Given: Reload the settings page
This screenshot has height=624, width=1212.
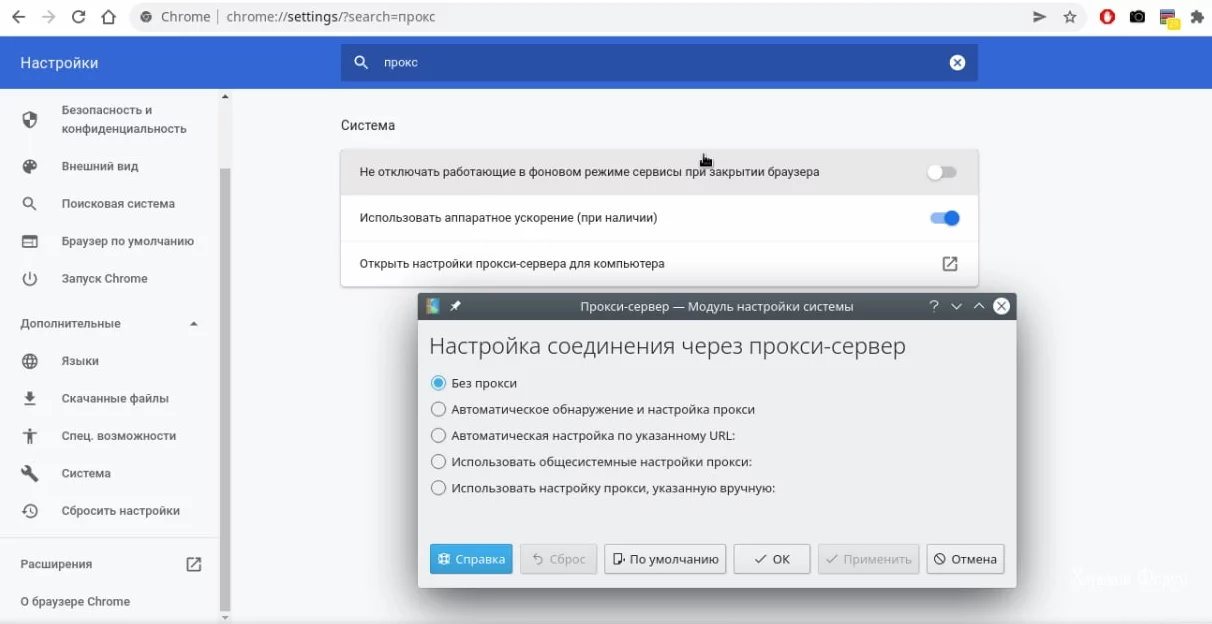Looking at the screenshot, I should coord(79,17).
